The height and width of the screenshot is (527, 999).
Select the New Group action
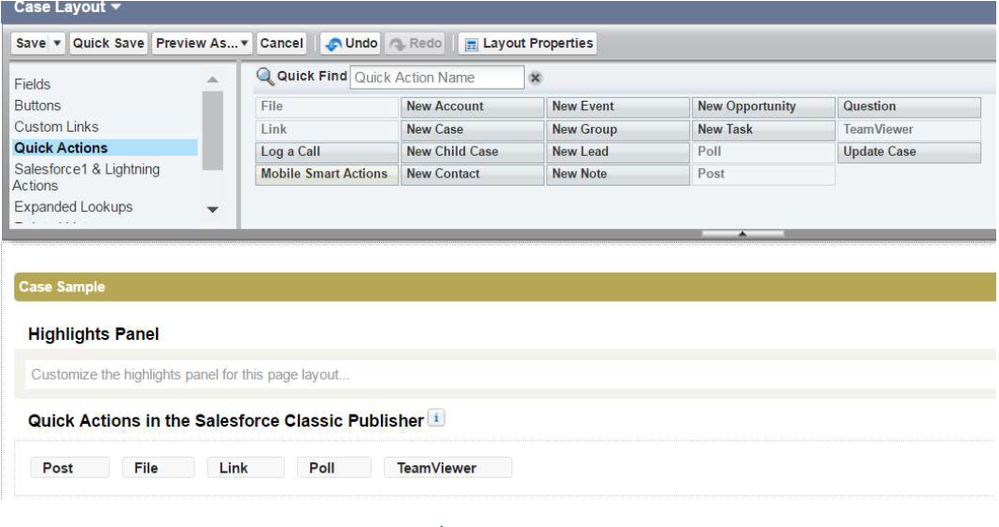tap(618, 129)
